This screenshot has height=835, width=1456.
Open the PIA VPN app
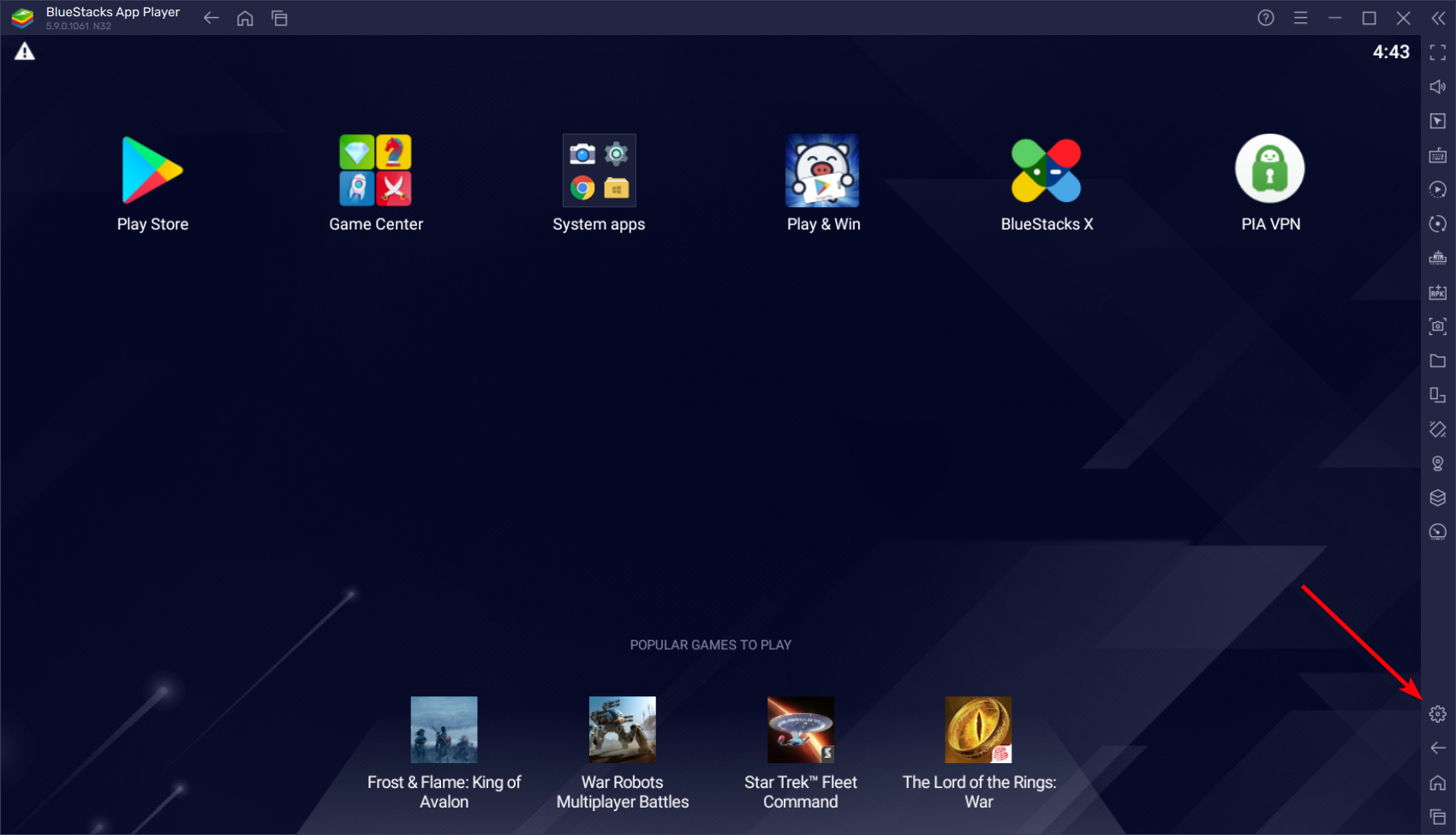(x=1269, y=169)
